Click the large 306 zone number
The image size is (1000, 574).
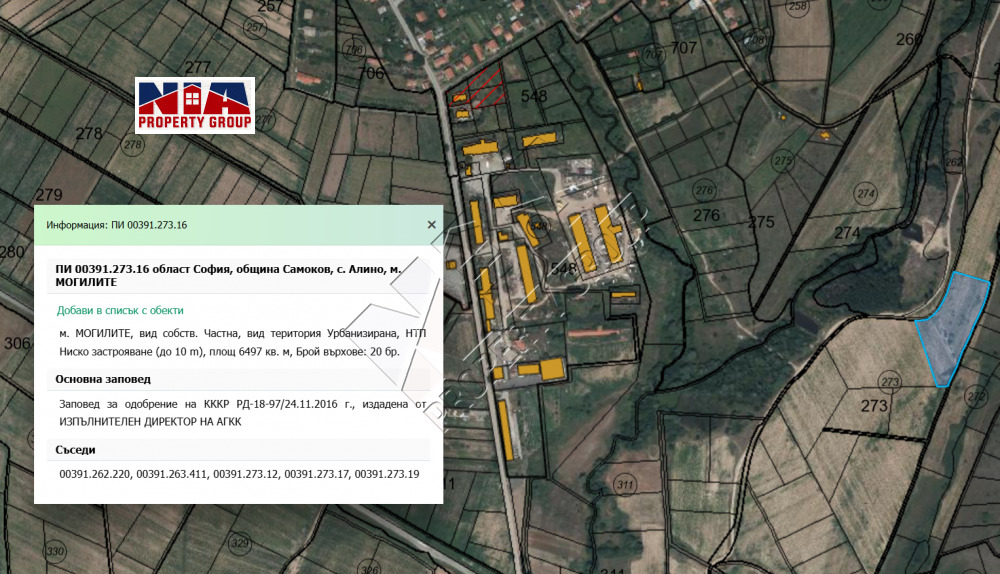click(x=17, y=343)
